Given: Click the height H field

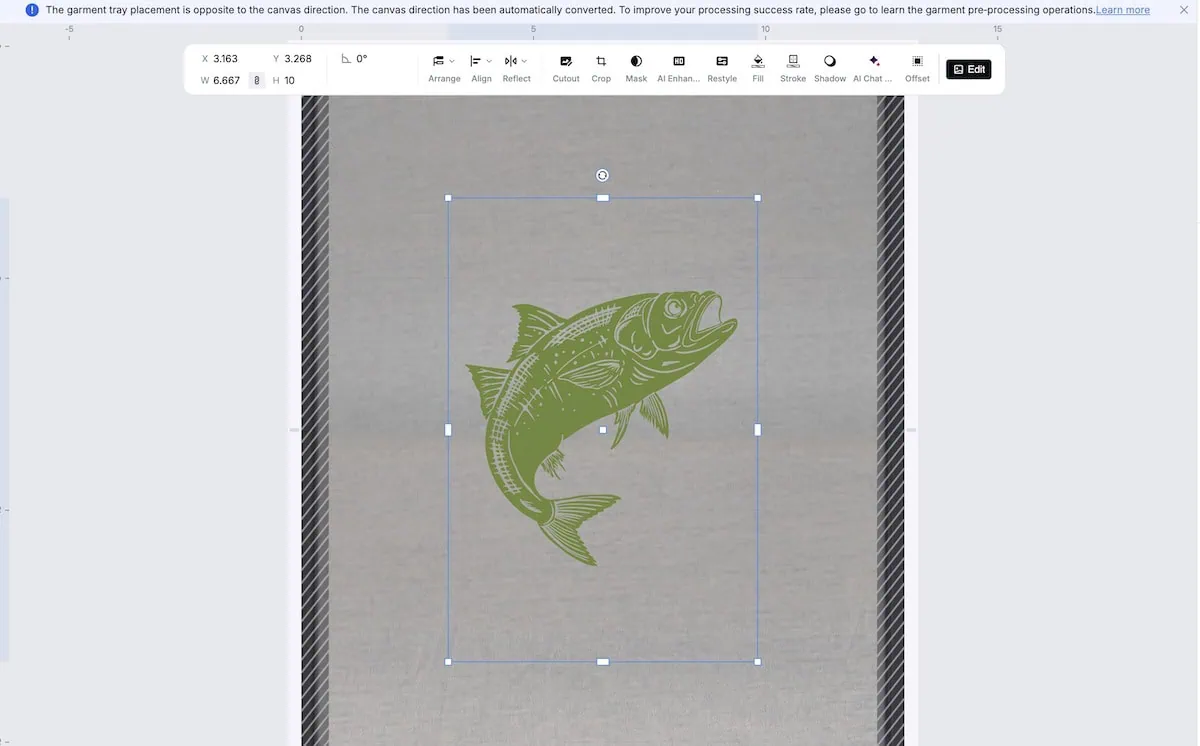Looking at the screenshot, I should click(x=290, y=80).
